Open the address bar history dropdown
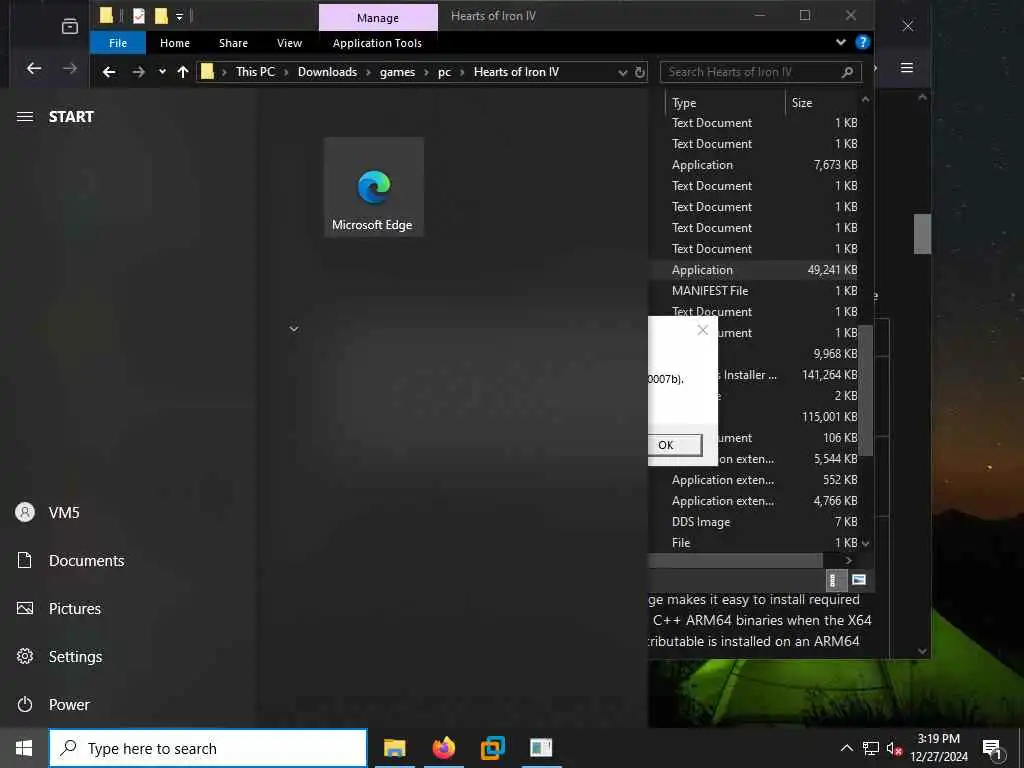1024x768 pixels. (x=622, y=72)
